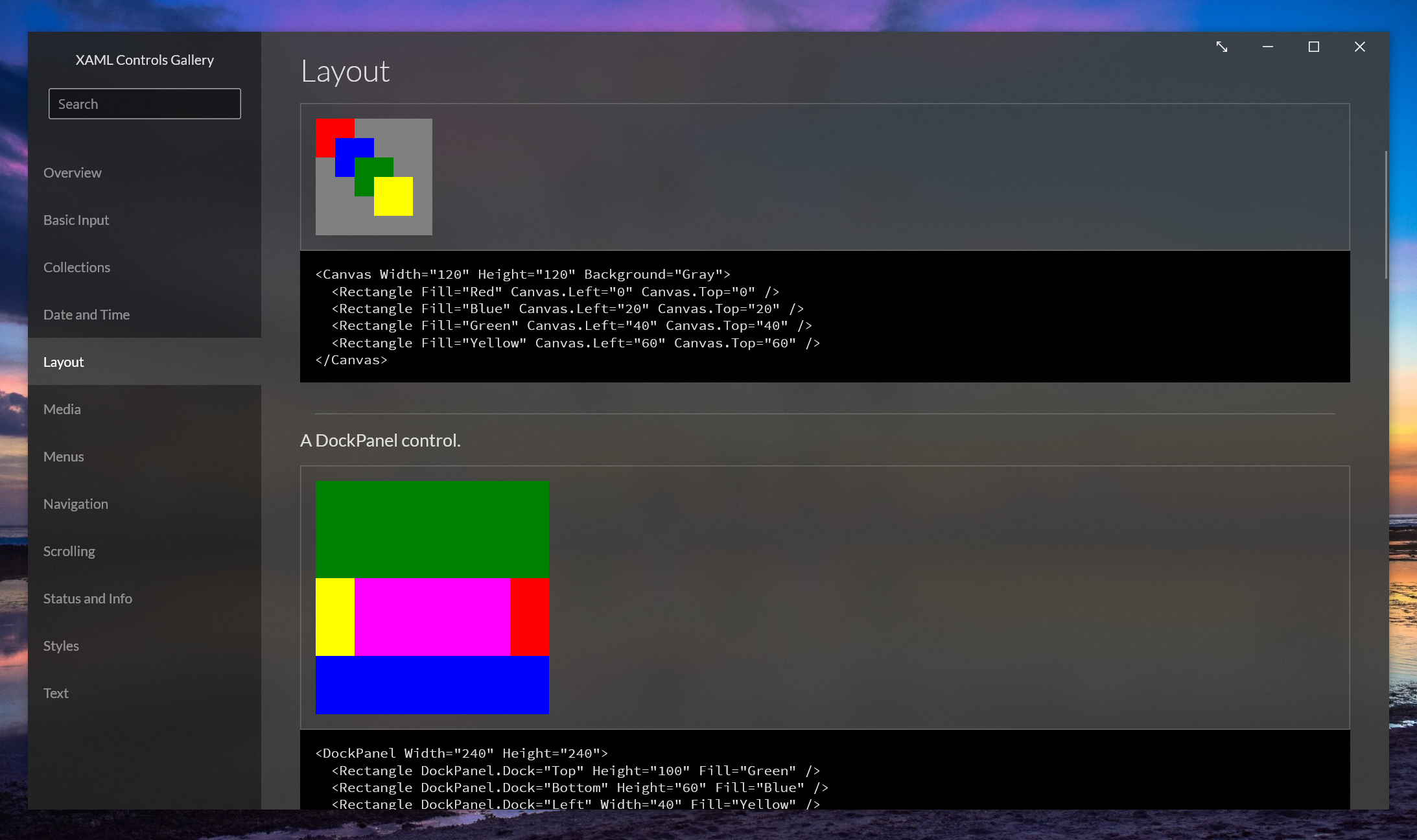This screenshot has width=1417, height=840.
Task: Click the Canvas layout preview thumbnail
Action: point(374,176)
